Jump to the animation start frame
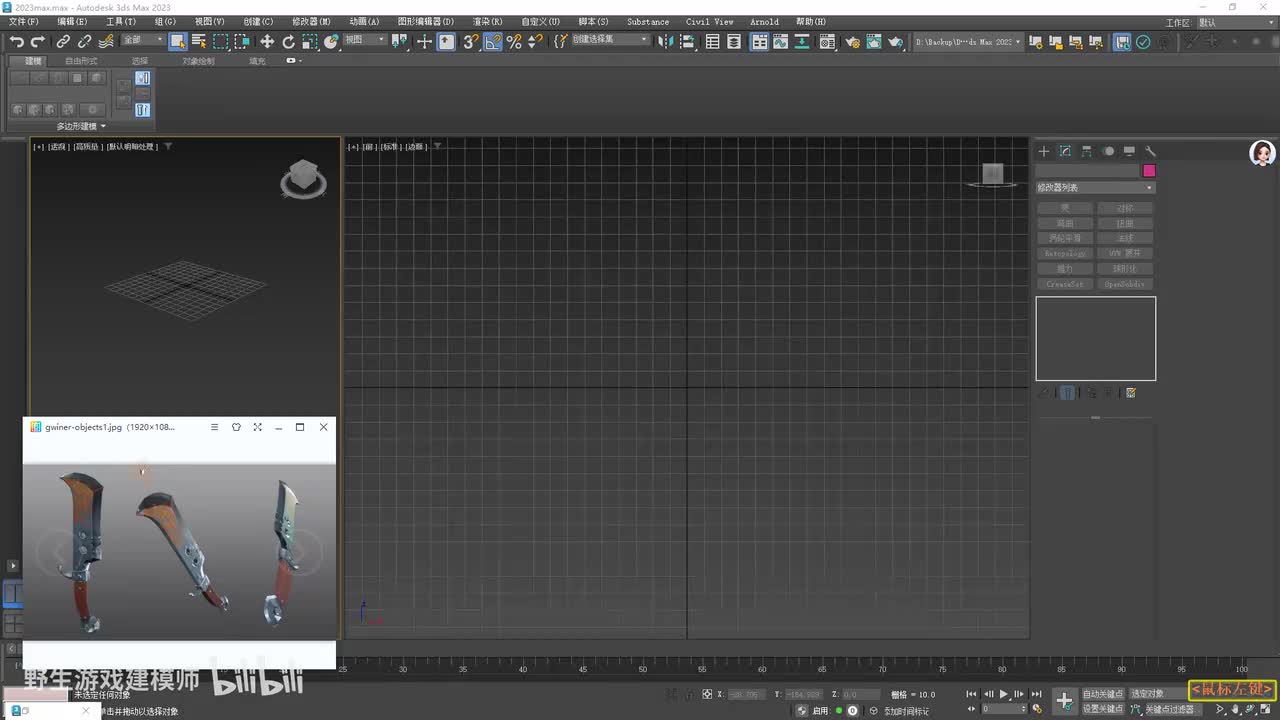The image size is (1280, 720). 971,694
